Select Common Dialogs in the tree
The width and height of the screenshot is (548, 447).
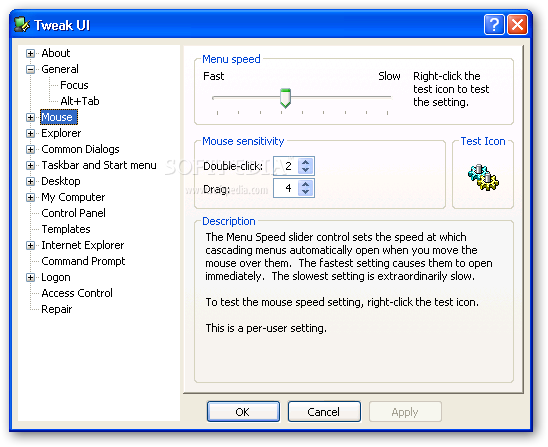80,149
